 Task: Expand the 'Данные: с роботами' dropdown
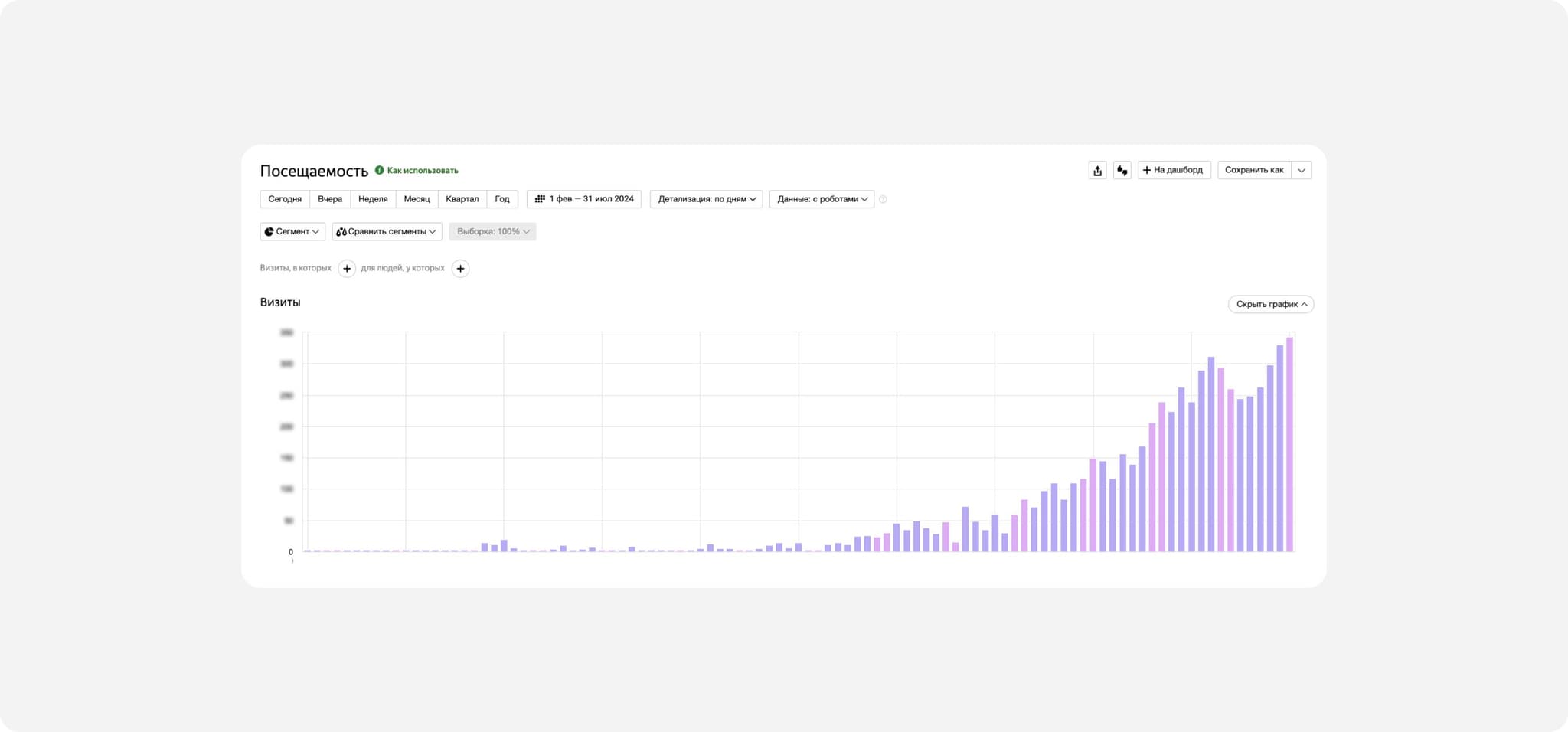822,199
